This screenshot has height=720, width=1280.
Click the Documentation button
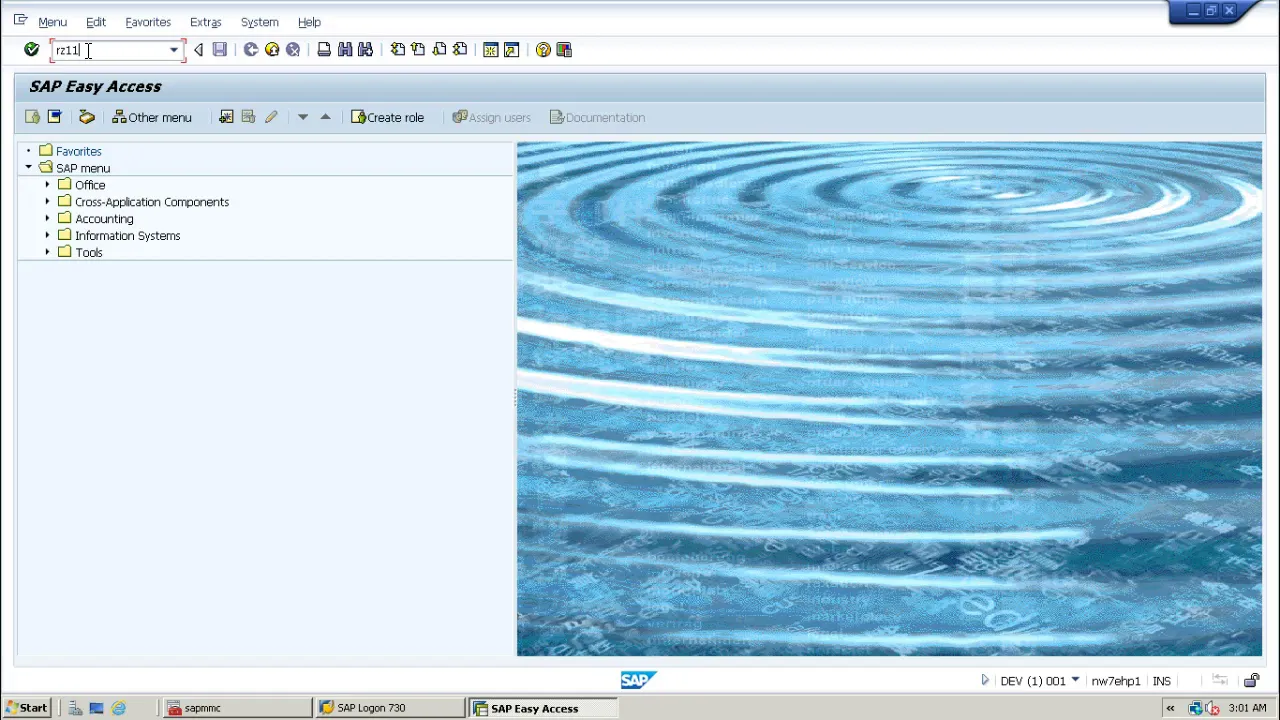click(598, 117)
